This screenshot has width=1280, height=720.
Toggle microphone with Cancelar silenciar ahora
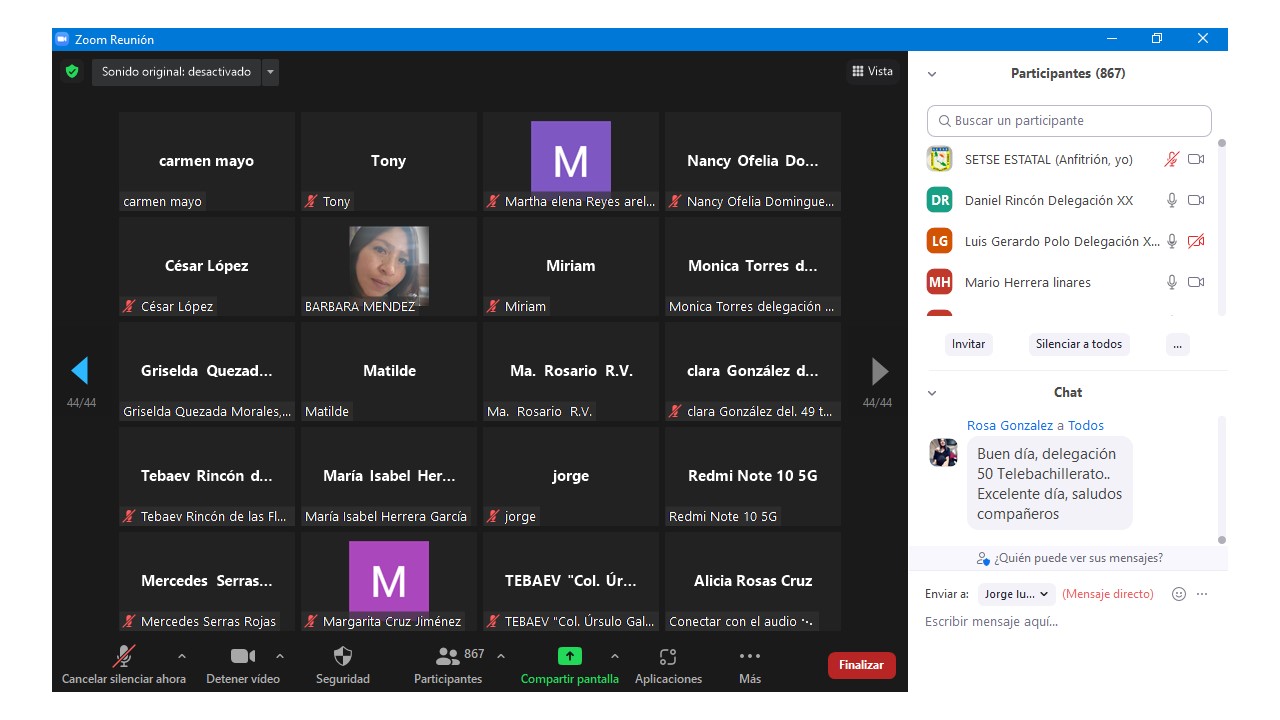pyautogui.click(x=124, y=657)
